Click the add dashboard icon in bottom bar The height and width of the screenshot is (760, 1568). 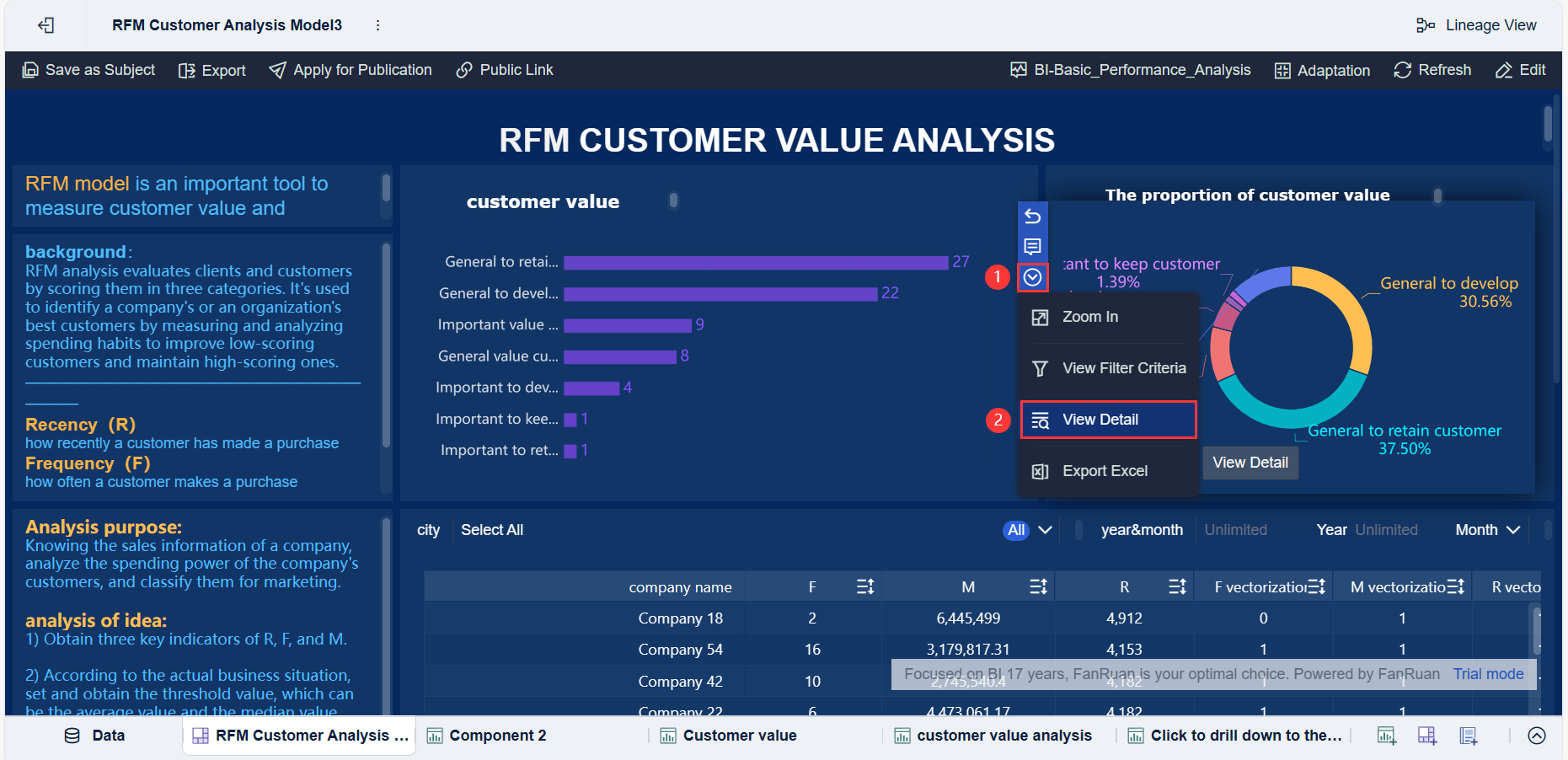coord(1427,736)
